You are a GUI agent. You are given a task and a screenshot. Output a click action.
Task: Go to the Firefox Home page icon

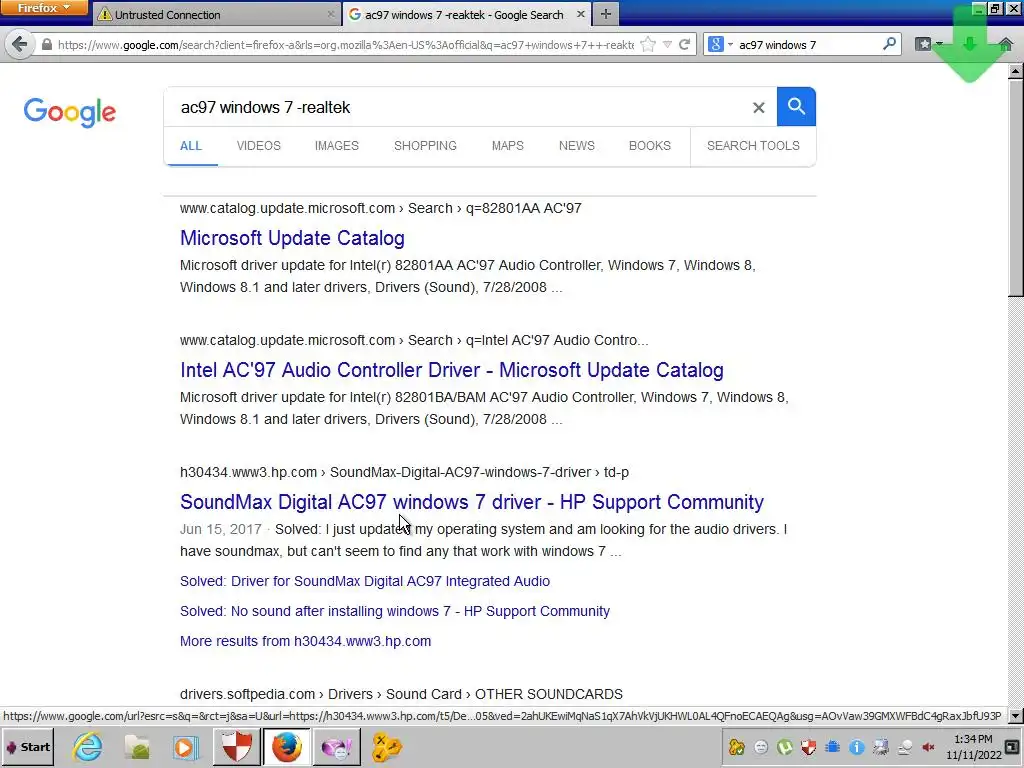[x=1005, y=44]
